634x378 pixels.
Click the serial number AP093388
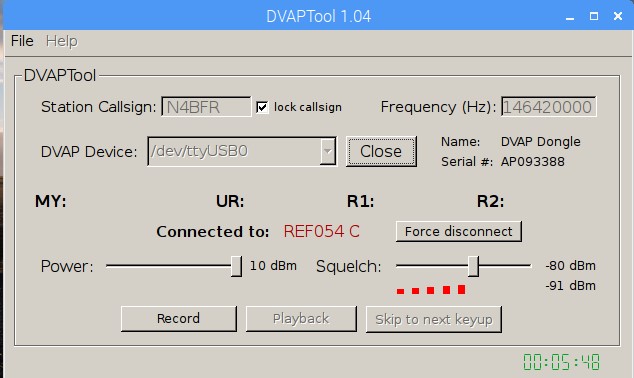533,162
